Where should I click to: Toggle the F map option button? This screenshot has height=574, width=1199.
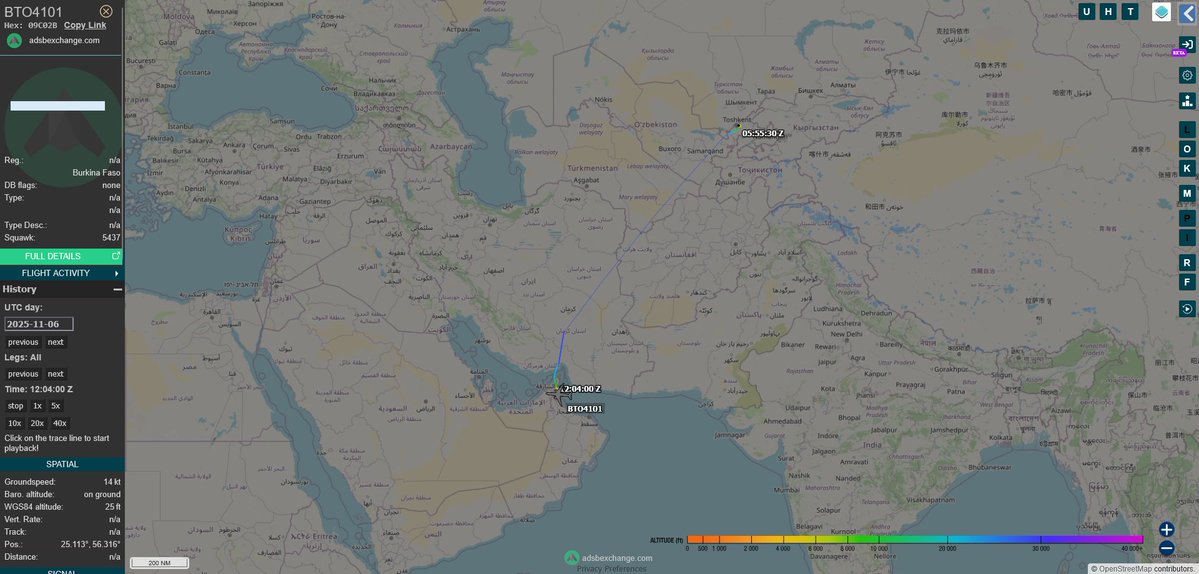(1187, 283)
